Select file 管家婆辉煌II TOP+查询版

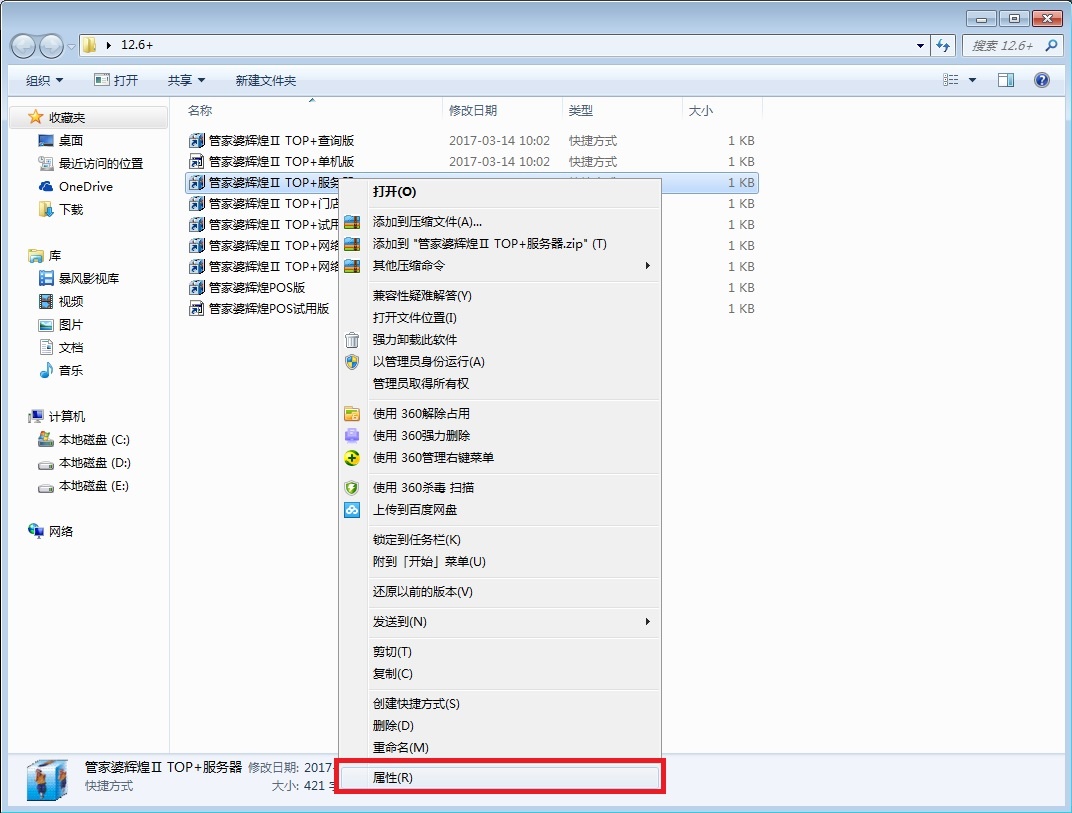coord(271,141)
